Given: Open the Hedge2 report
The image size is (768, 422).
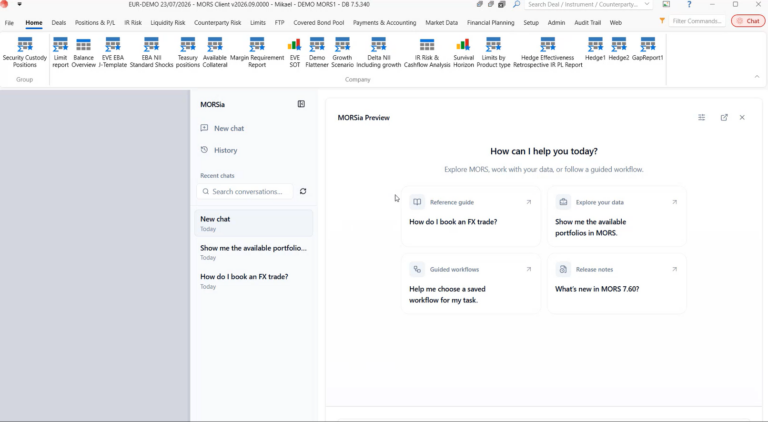Looking at the screenshot, I should 619,49.
